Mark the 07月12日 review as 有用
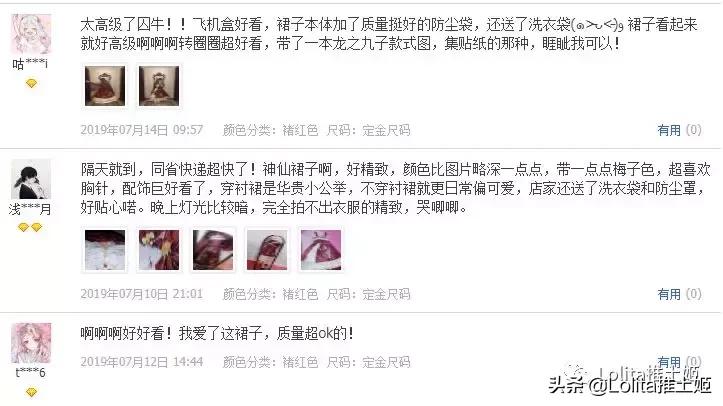The image size is (723, 406). (669, 362)
